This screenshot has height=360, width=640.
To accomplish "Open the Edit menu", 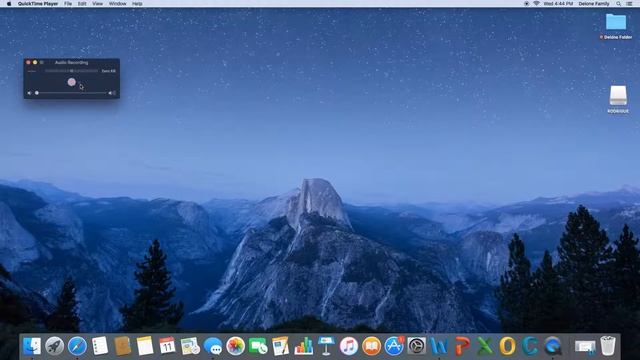I will click(82, 4).
